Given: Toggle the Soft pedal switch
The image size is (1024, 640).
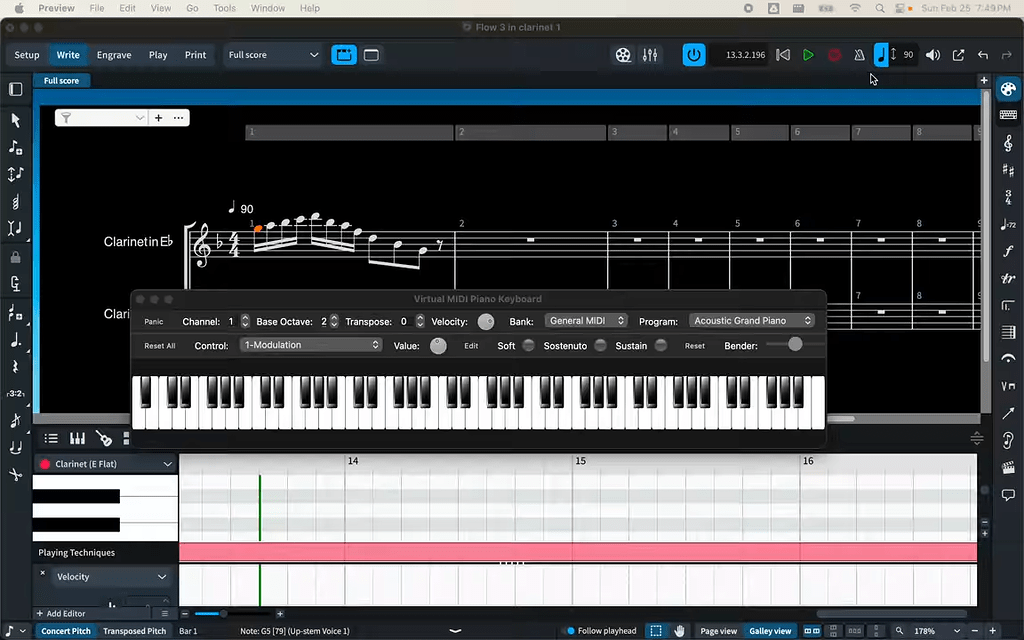Looking at the screenshot, I should coord(528,345).
